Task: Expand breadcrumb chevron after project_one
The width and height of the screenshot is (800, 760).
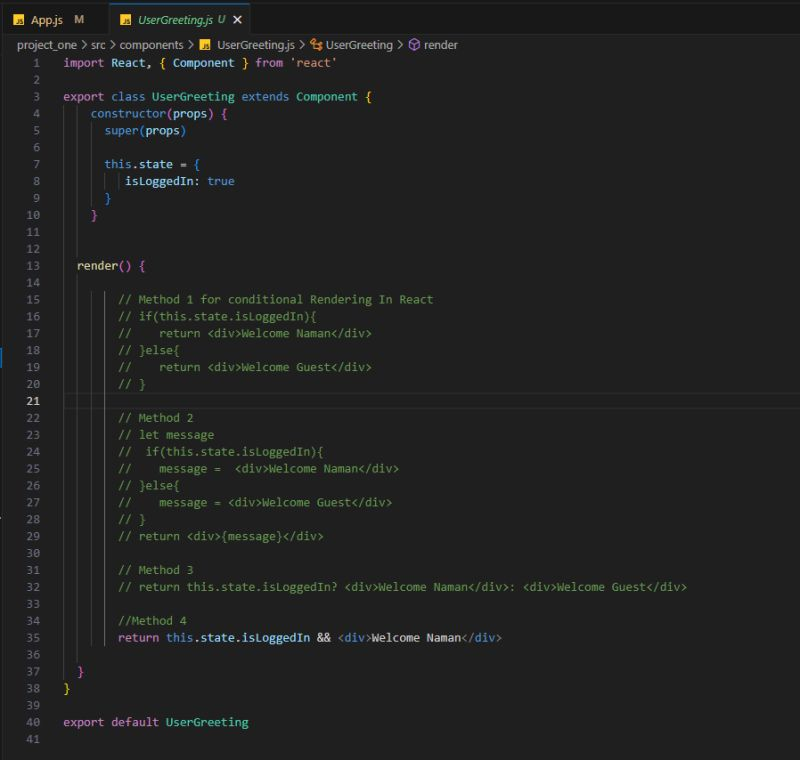Action: tap(84, 45)
